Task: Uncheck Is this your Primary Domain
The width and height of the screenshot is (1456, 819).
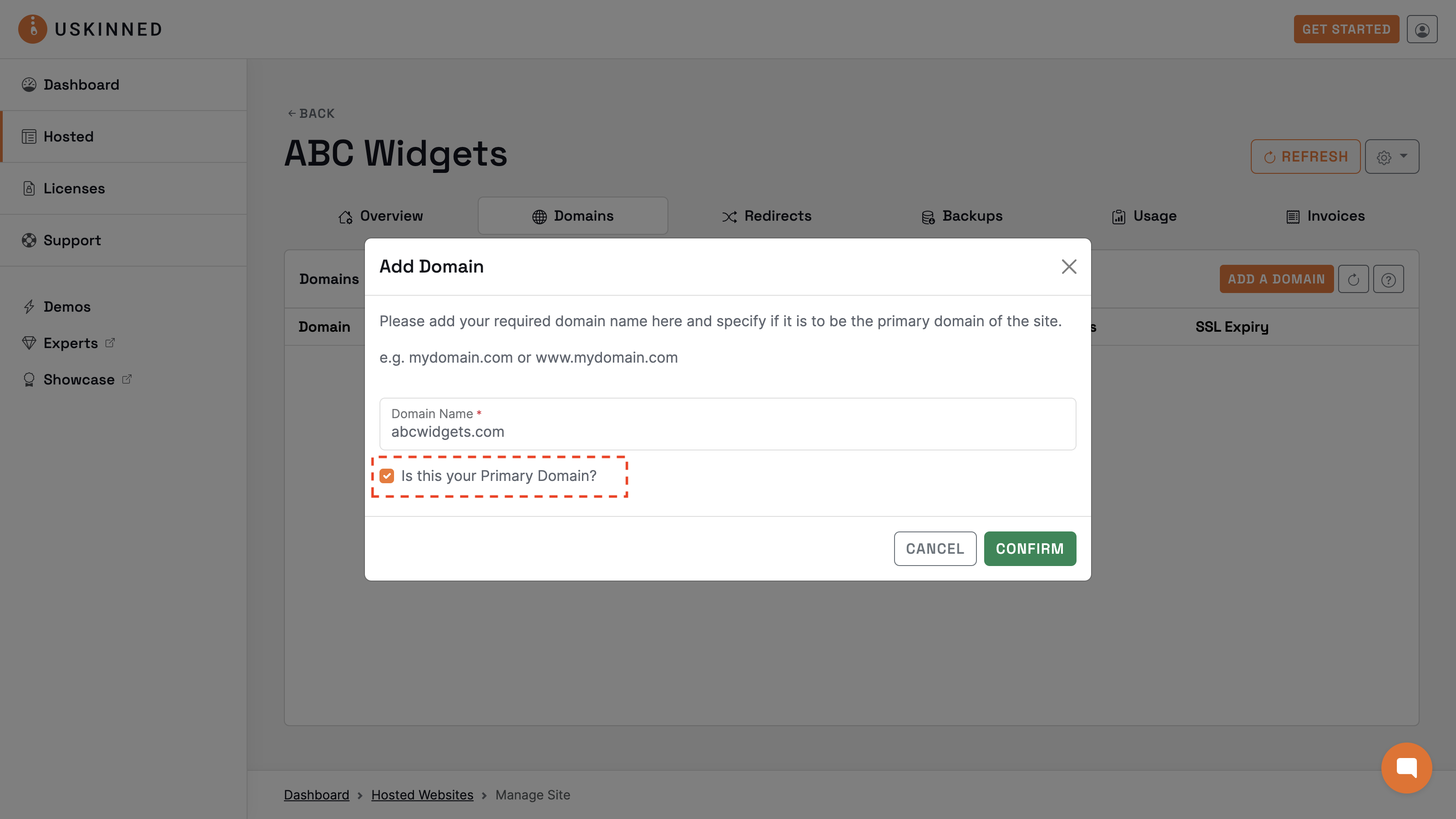Action: coord(387,475)
